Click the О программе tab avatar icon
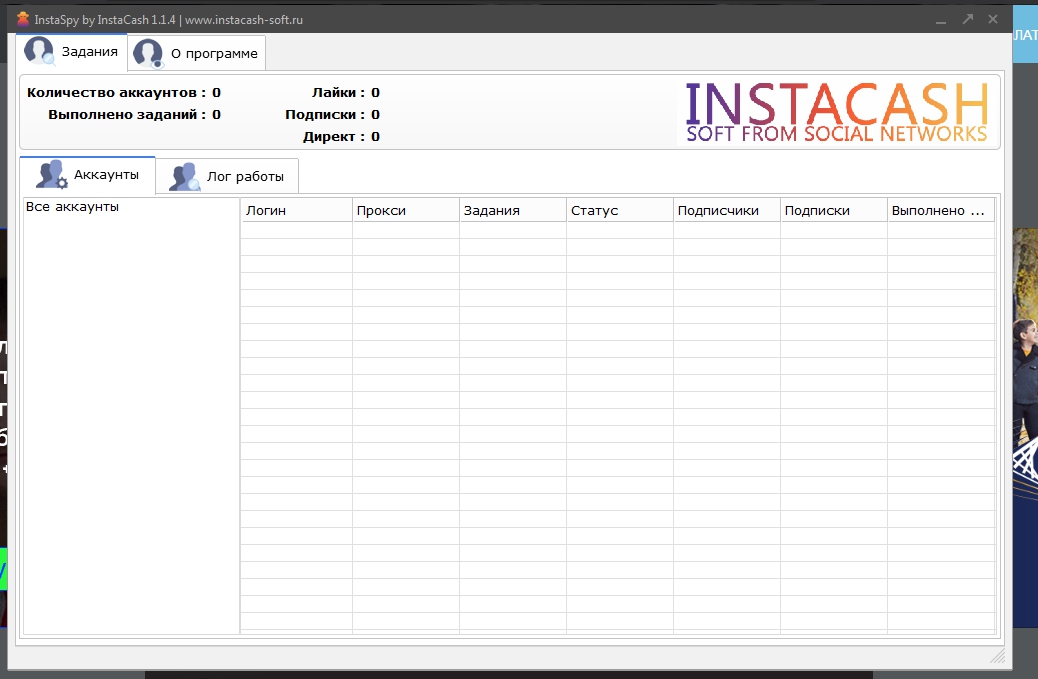 pos(148,53)
